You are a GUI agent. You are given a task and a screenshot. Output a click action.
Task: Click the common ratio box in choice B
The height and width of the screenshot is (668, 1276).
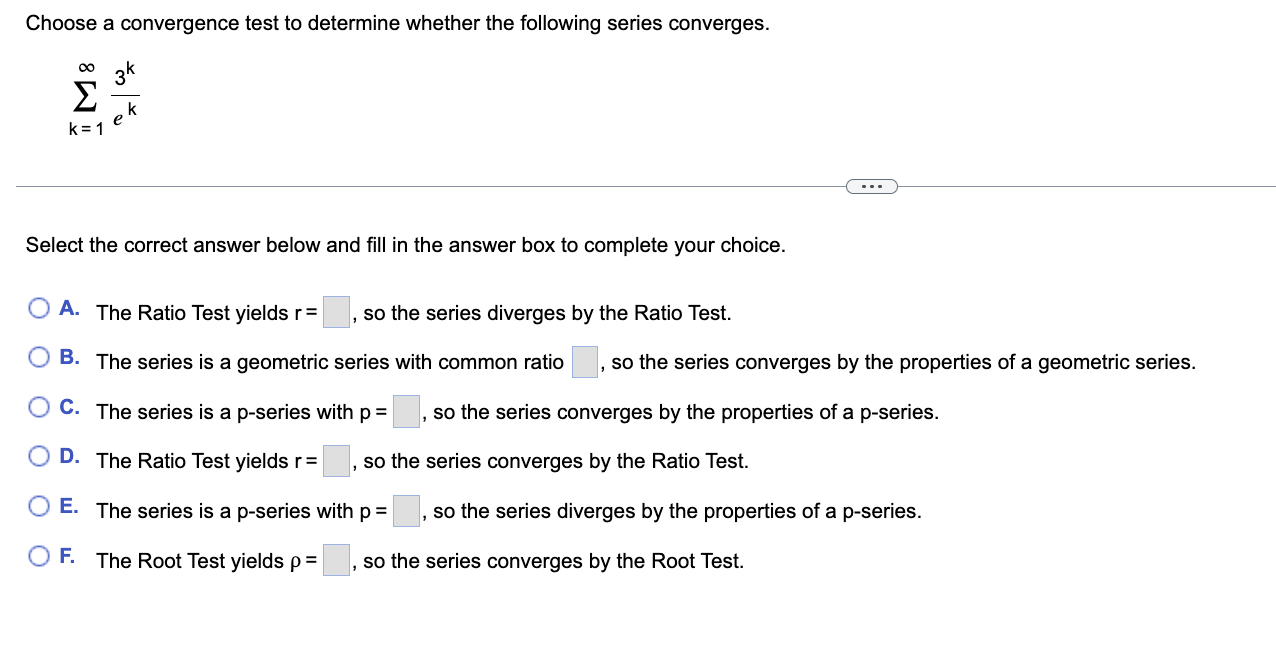coord(584,361)
